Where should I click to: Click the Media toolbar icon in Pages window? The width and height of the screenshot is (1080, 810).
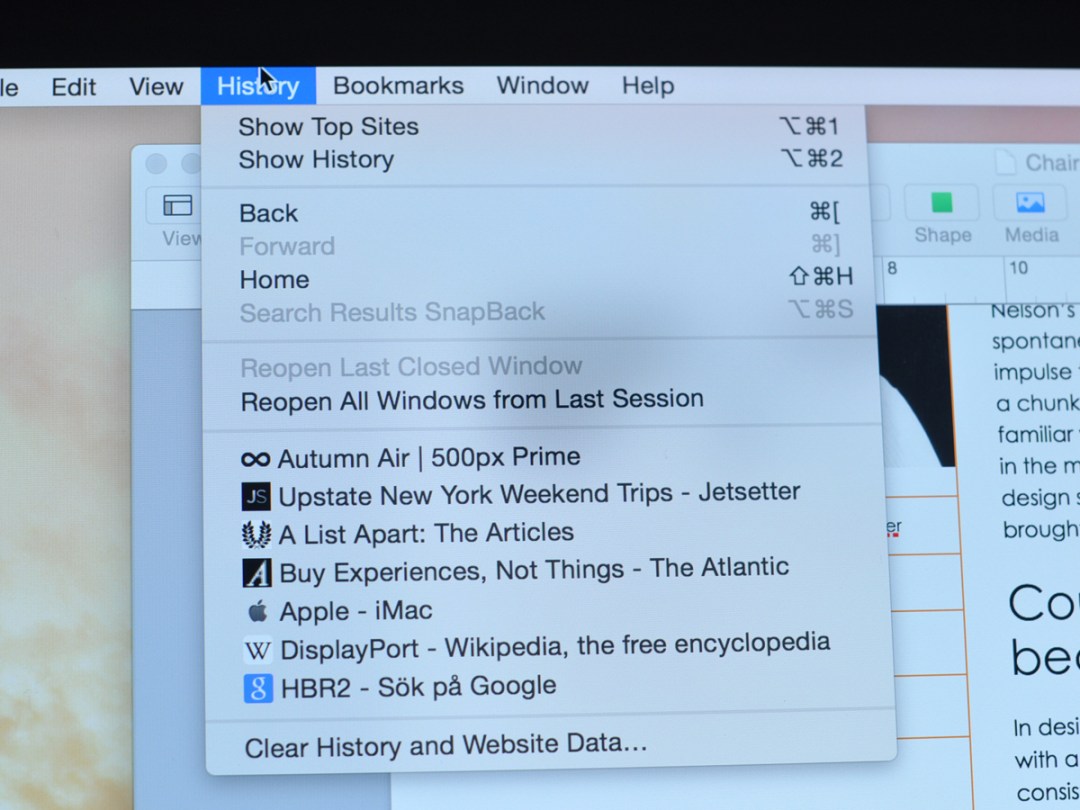(1030, 202)
